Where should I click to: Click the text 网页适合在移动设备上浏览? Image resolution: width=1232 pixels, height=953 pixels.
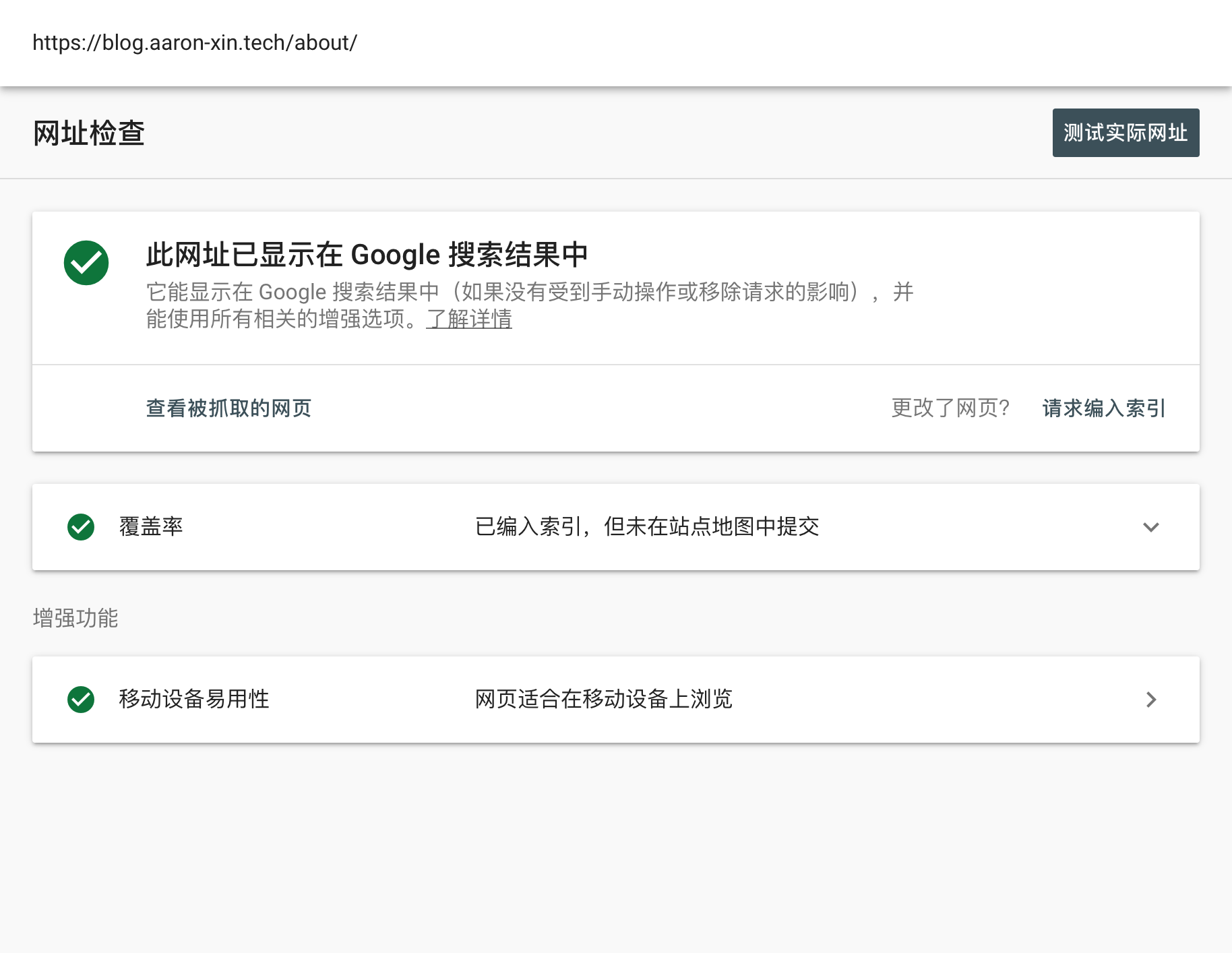coord(604,699)
